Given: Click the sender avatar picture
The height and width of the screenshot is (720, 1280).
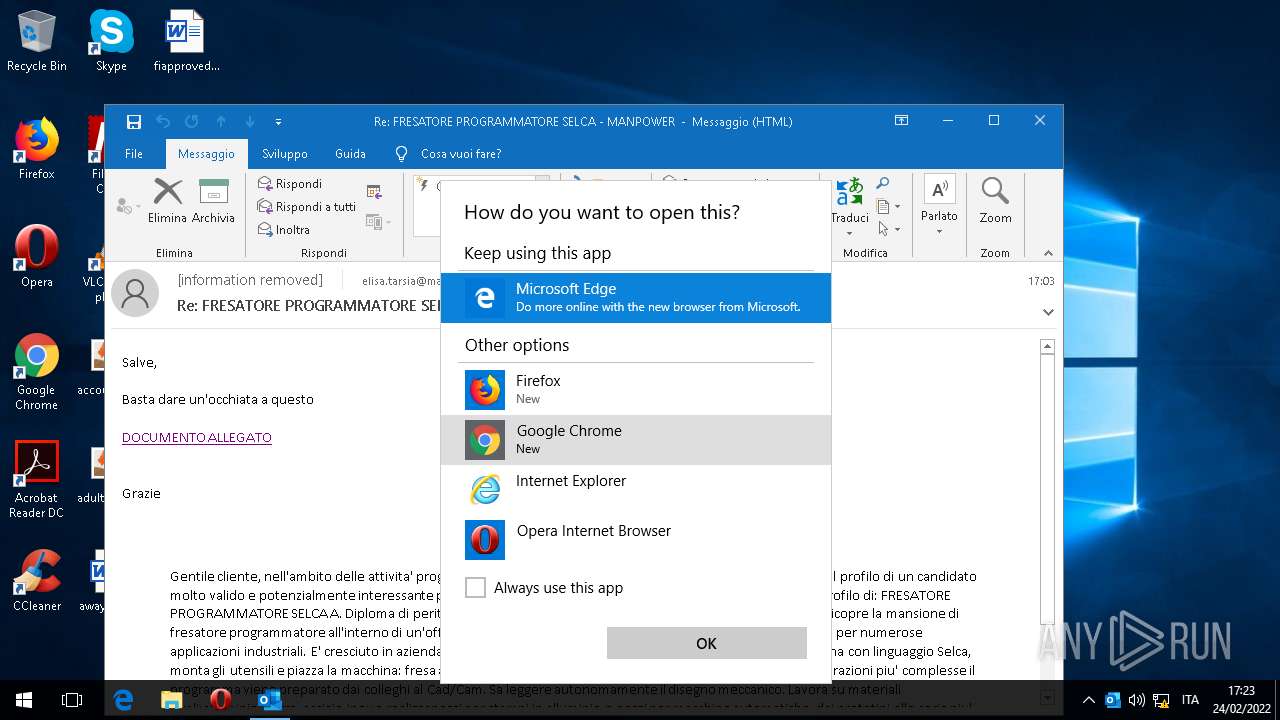Looking at the screenshot, I should click(x=135, y=293).
